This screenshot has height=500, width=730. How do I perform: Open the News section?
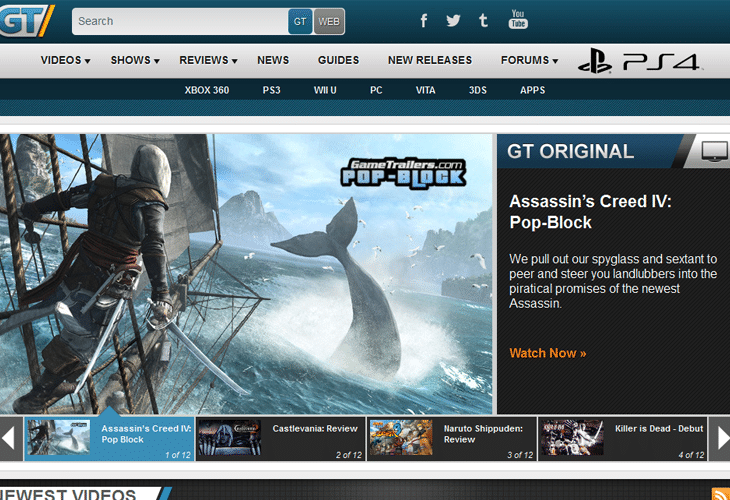click(273, 61)
